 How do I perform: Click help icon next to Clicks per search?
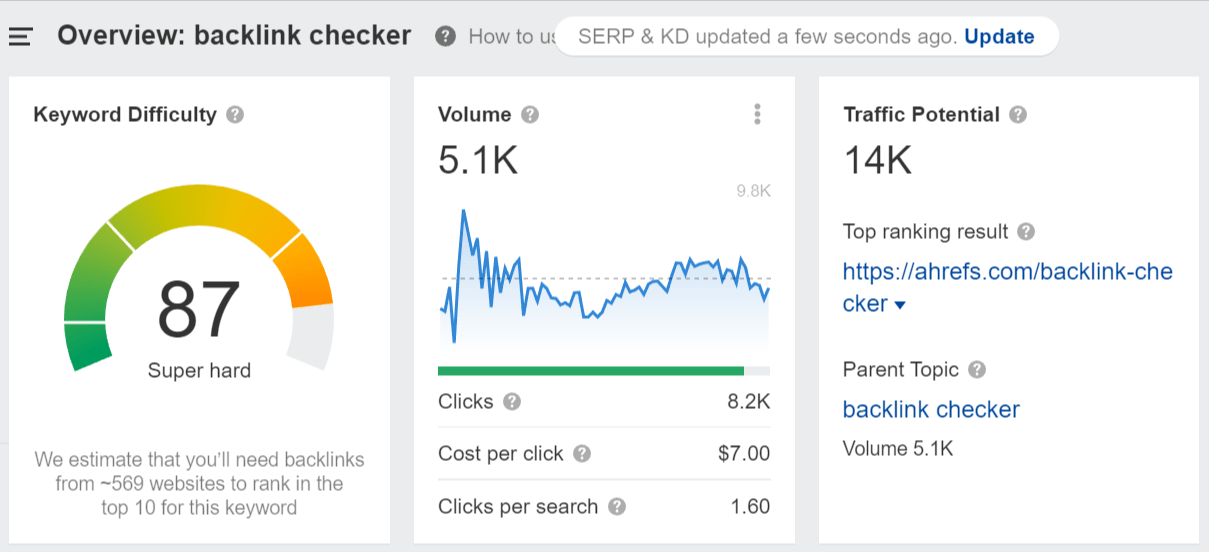click(617, 507)
